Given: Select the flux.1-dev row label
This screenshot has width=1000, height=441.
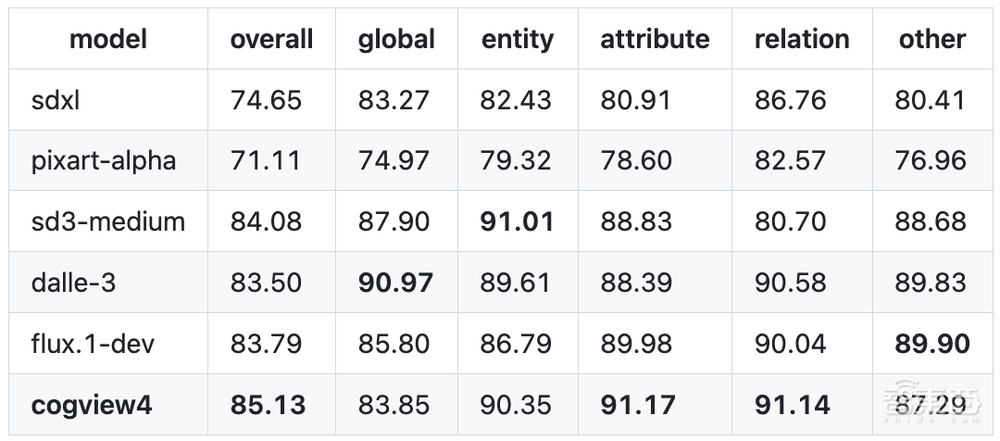Looking at the screenshot, I should 92,344.
